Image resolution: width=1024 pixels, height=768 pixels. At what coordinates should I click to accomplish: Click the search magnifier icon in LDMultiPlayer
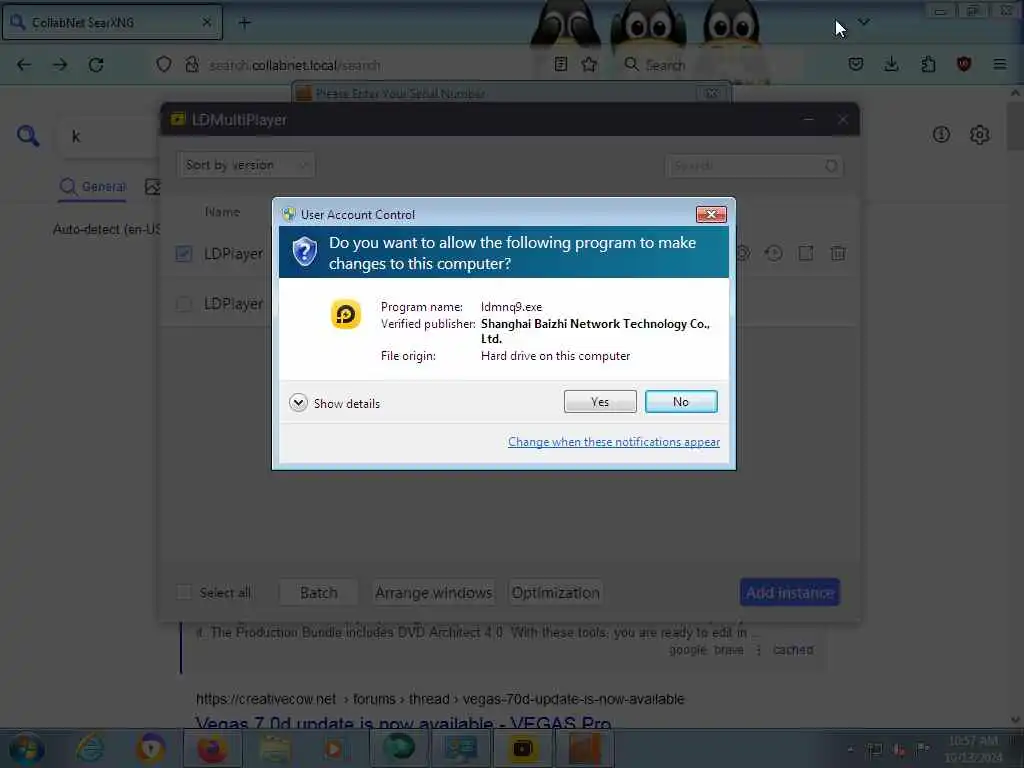click(x=831, y=166)
